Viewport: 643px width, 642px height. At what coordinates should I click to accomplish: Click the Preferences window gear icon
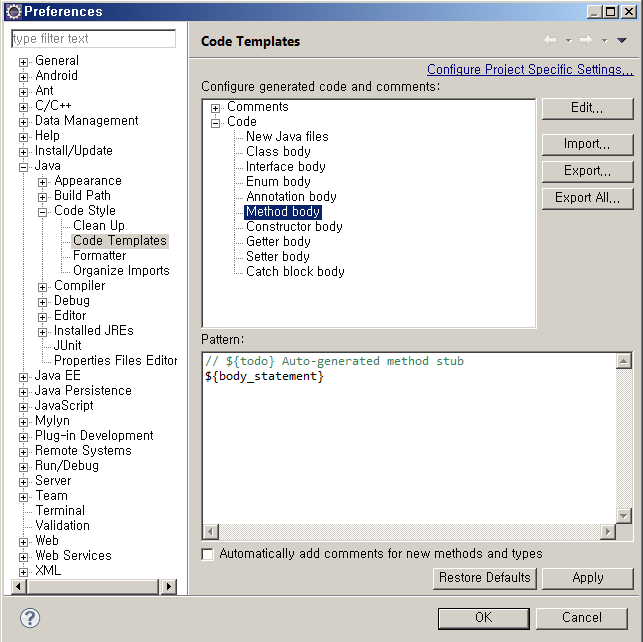coord(14,11)
